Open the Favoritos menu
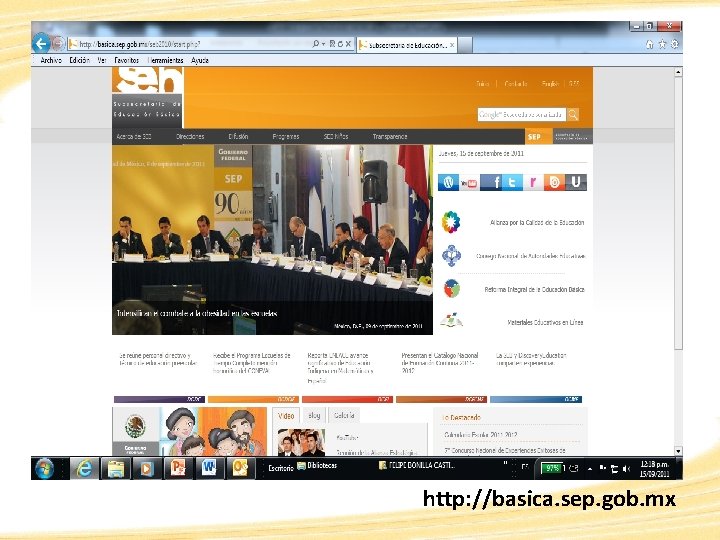 [126, 60]
